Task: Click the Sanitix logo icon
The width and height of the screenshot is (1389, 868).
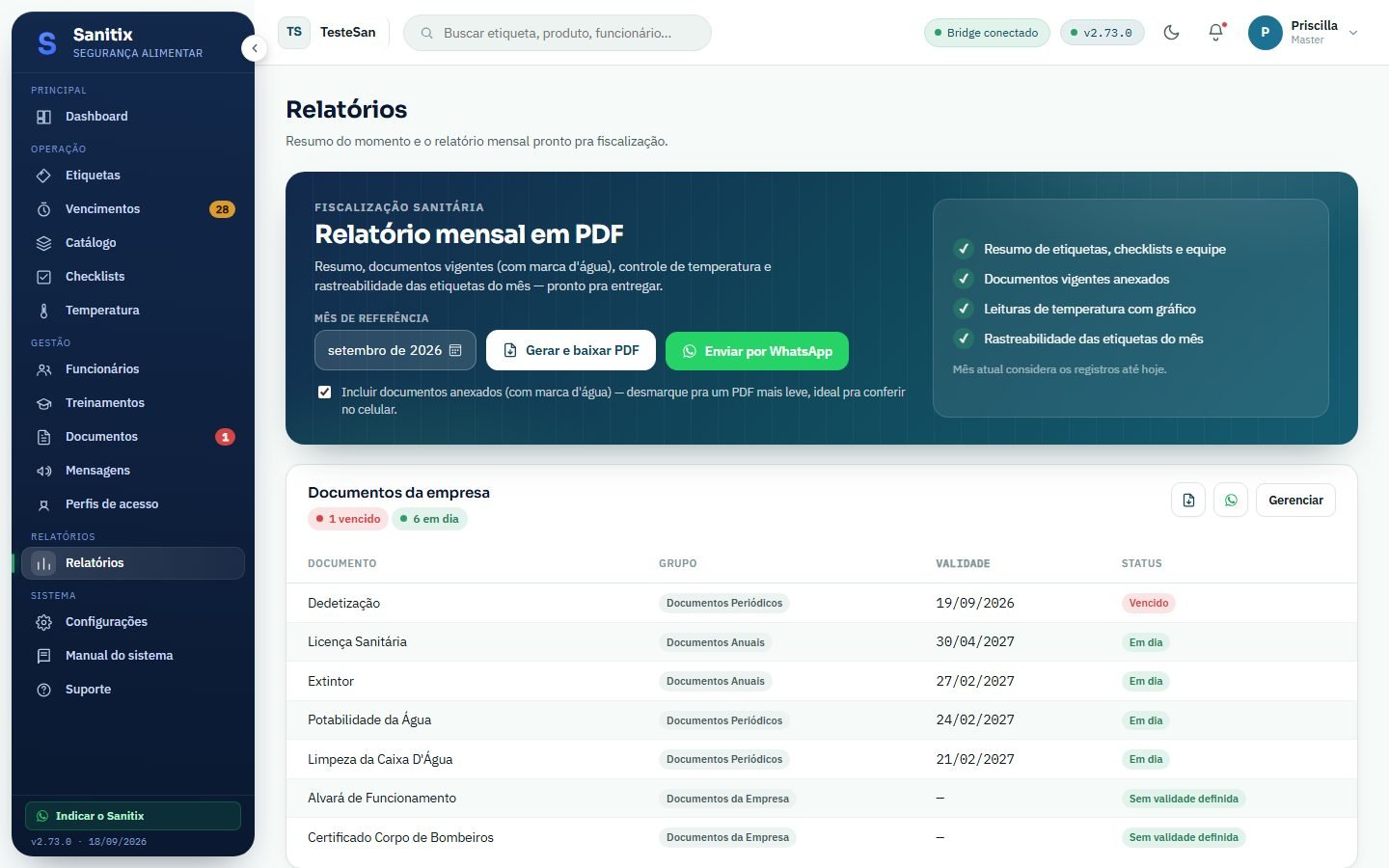Action: pos(46,42)
